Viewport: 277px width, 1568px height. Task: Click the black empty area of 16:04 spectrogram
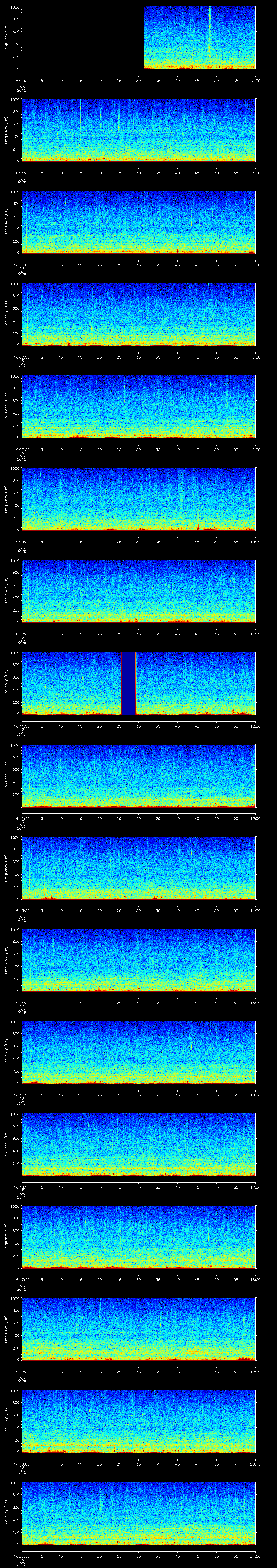(x=82, y=38)
